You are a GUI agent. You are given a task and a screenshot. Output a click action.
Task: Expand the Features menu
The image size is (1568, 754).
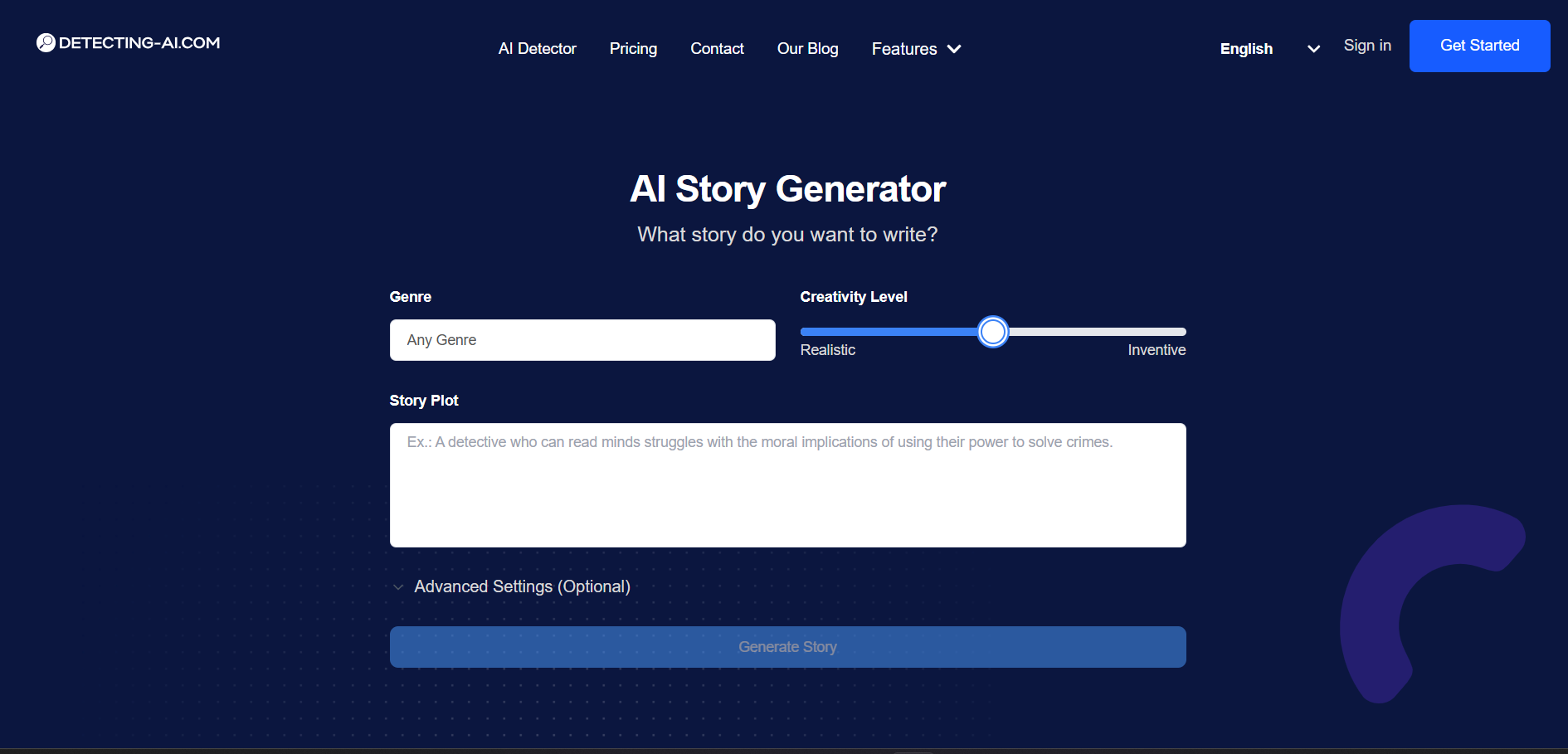(x=916, y=49)
